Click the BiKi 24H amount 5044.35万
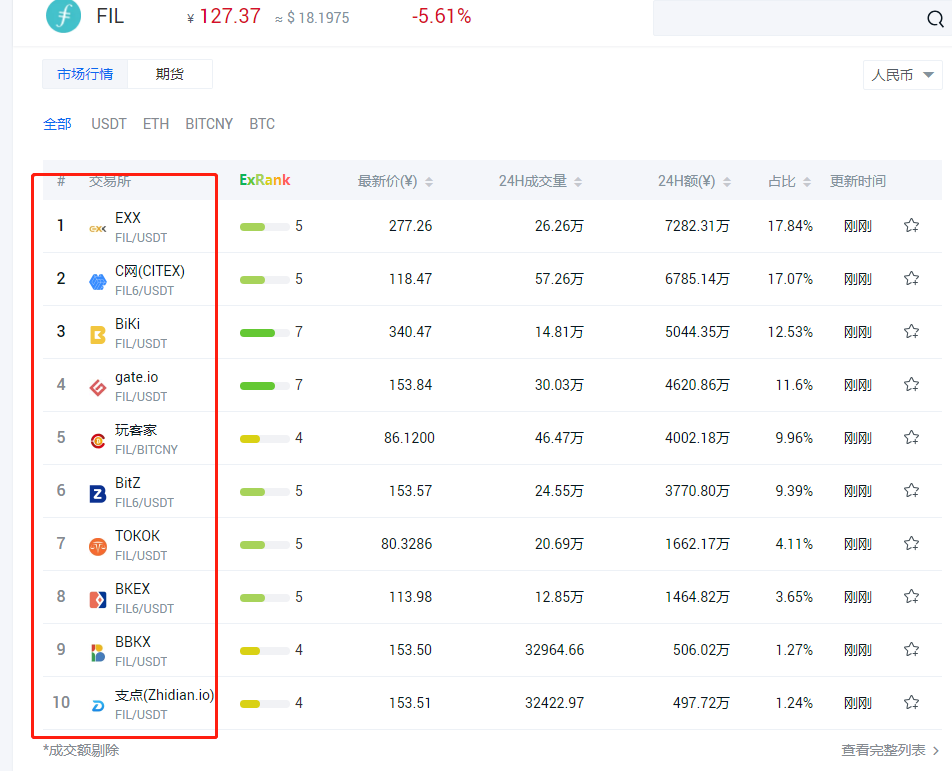This screenshot has width=952, height=771. click(697, 332)
